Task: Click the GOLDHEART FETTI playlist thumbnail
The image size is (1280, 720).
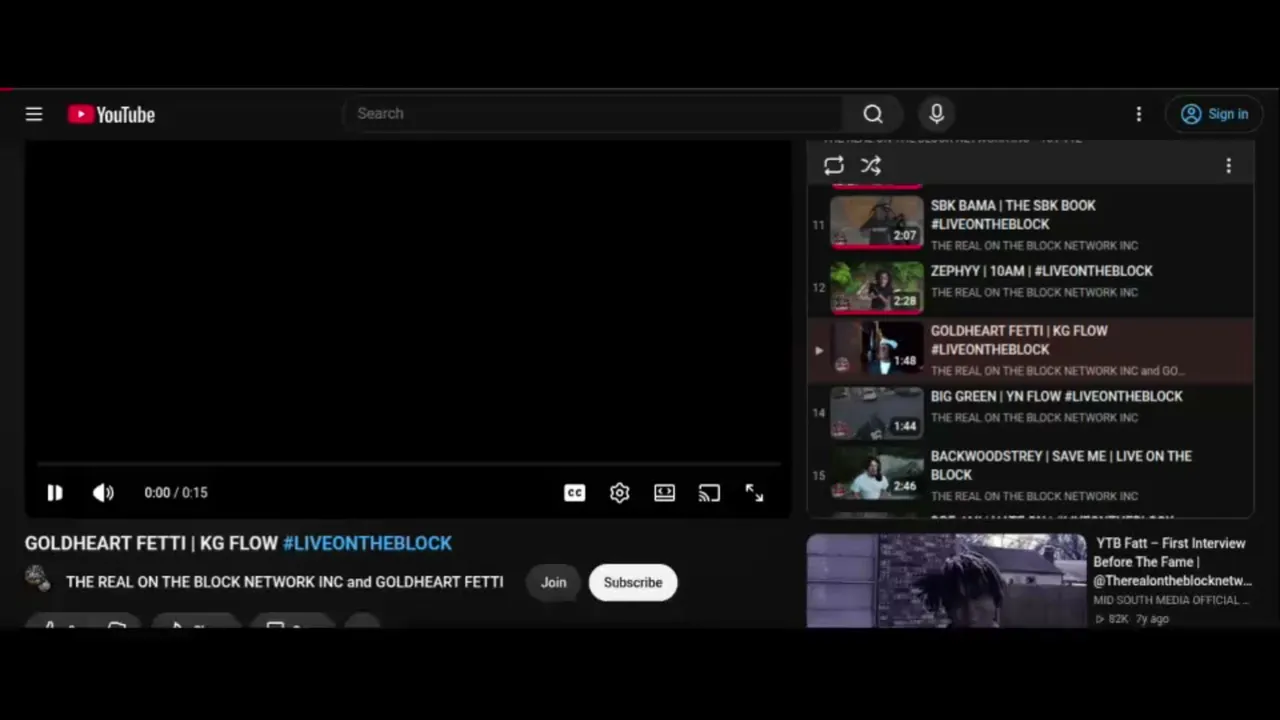Action: [x=877, y=349]
